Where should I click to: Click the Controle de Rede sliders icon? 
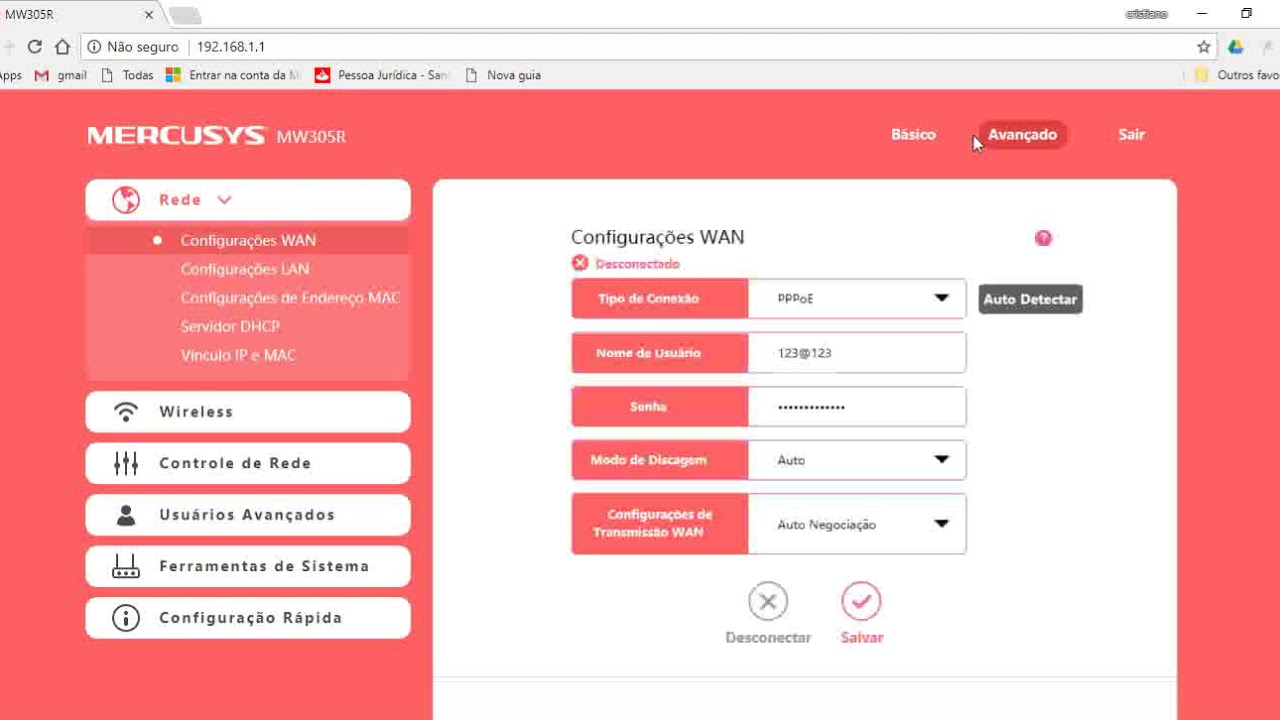point(126,463)
